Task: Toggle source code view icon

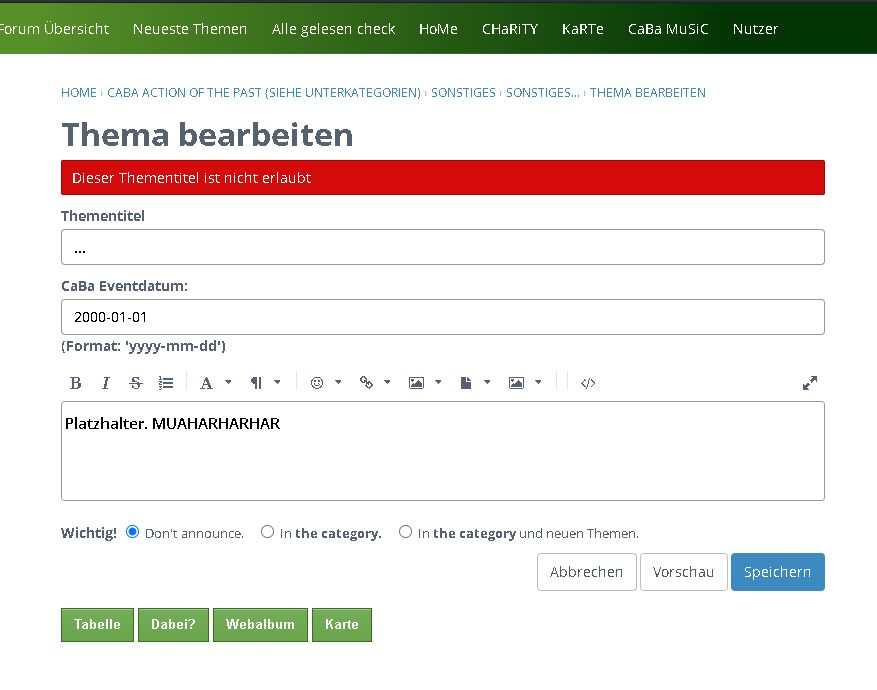Action: pyautogui.click(x=588, y=383)
